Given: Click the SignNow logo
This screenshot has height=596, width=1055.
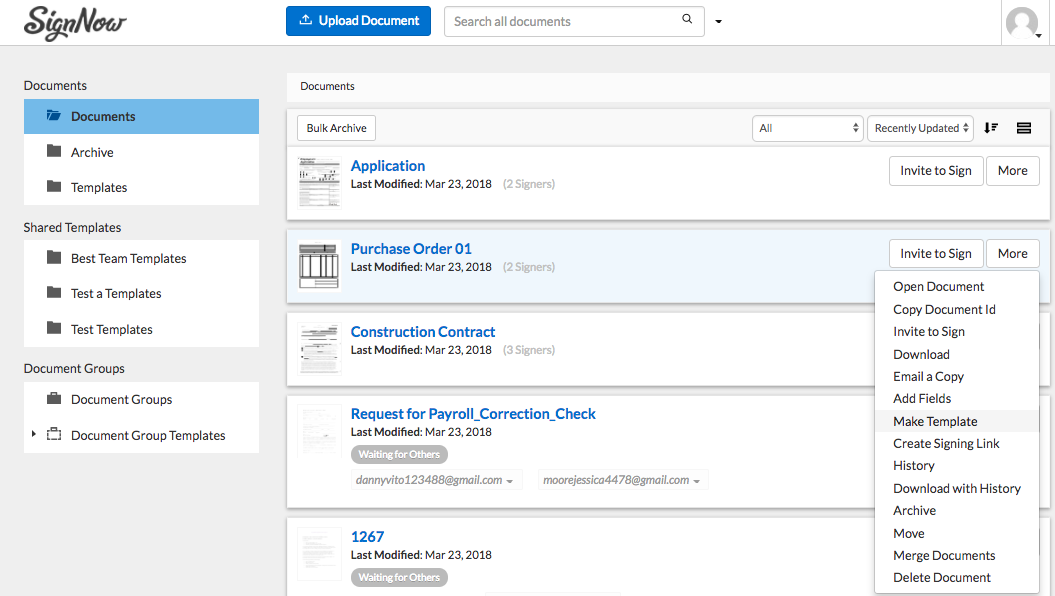Looking at the screenshot, I should point(75,21).
